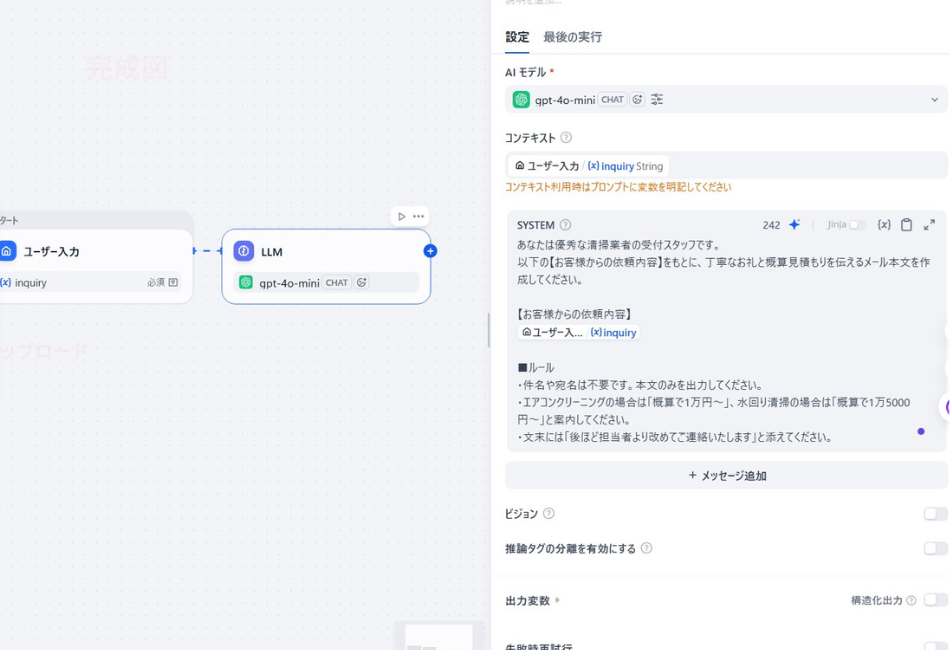Open model parameter sliders icon
Viewport: 950px width, 650px height.
pos(657,100)
